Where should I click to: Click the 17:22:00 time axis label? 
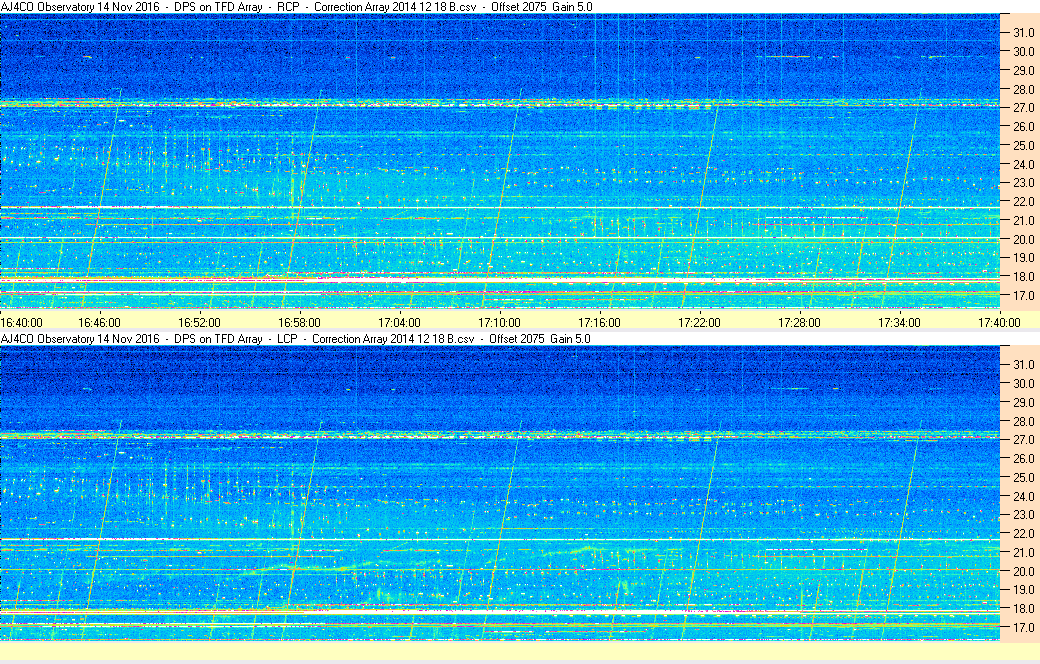point(699,323)
